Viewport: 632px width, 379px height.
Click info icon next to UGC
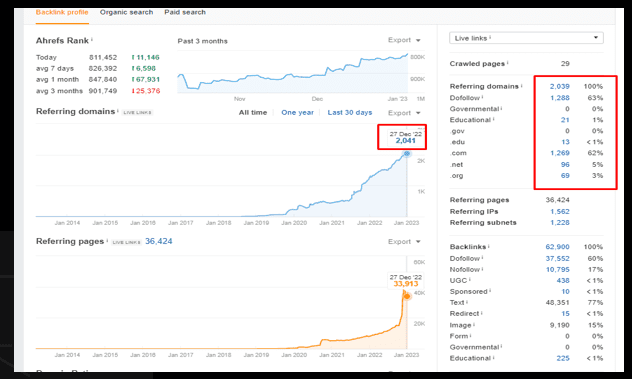coord(470,279)
